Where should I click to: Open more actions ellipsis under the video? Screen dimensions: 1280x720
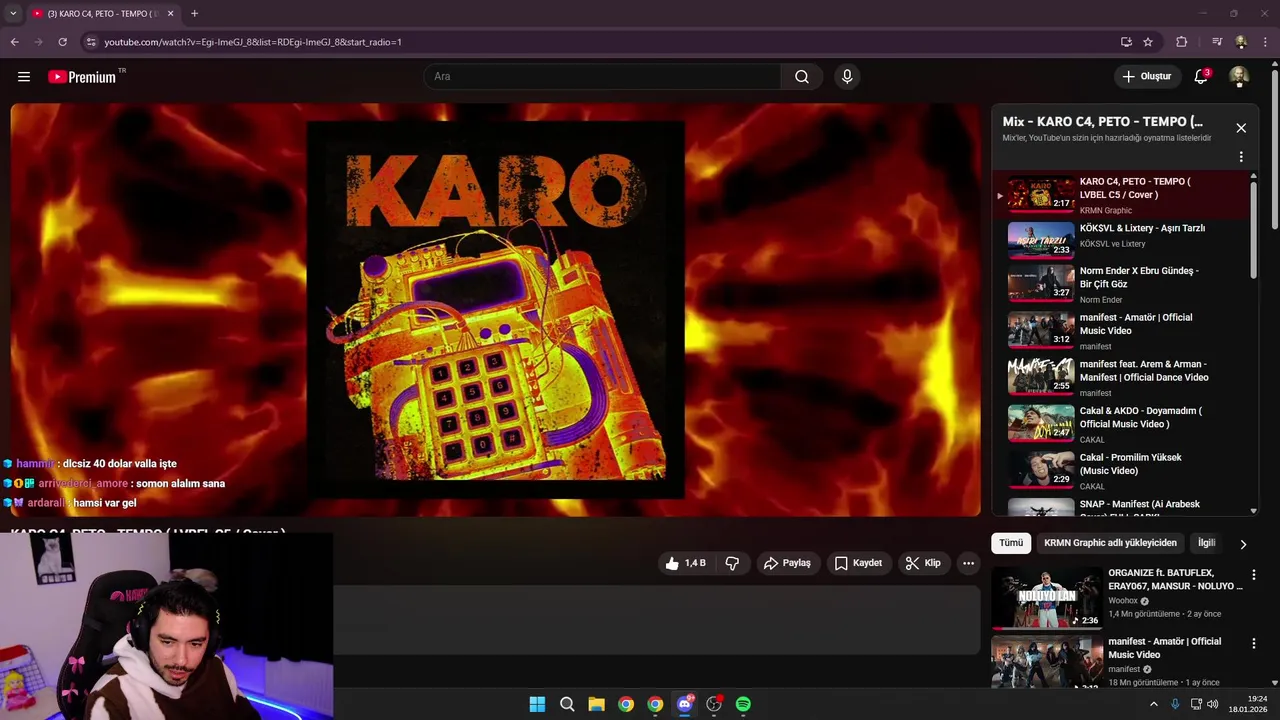tap(968, 563)
